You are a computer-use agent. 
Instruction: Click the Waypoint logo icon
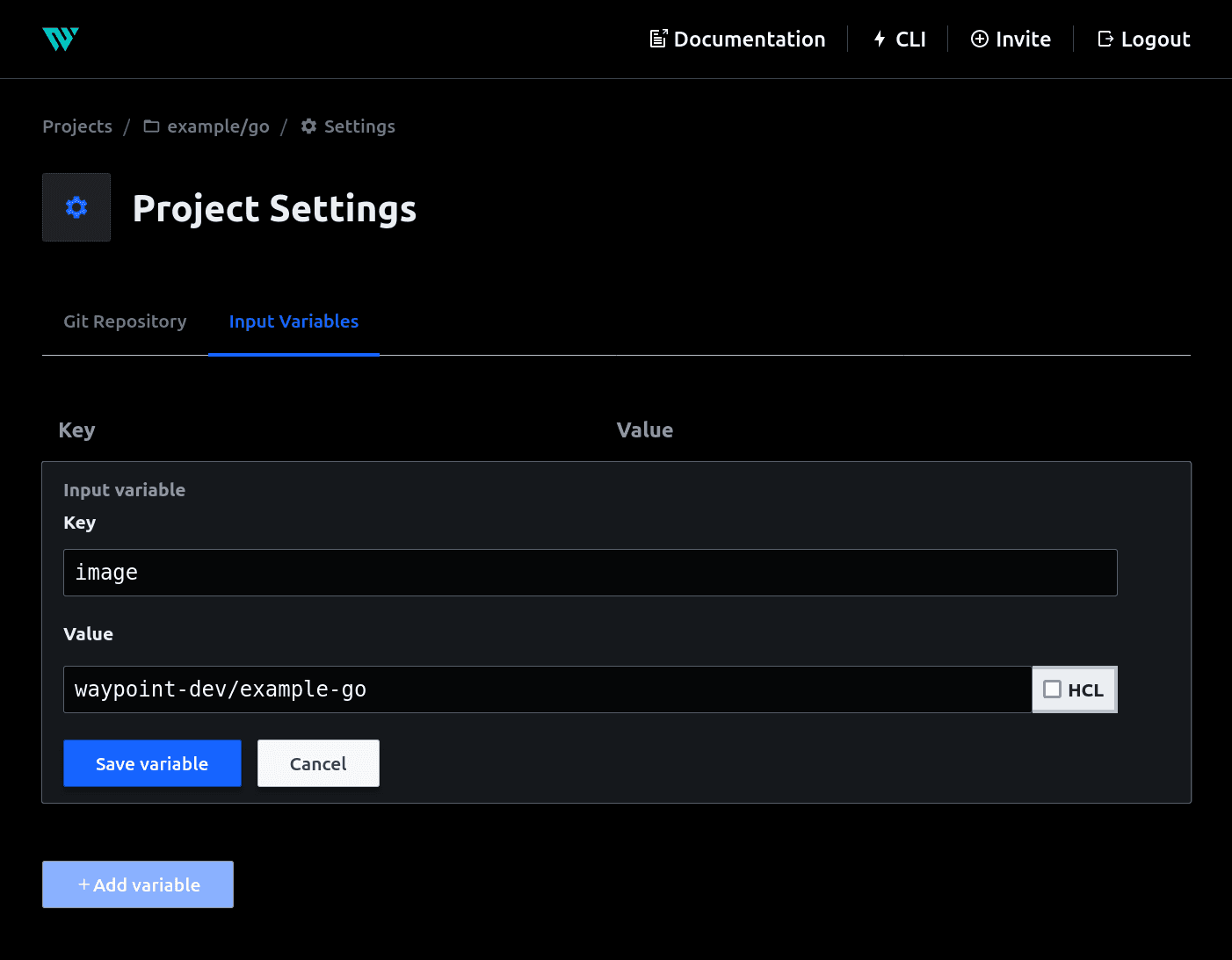[x=61, y=40]
